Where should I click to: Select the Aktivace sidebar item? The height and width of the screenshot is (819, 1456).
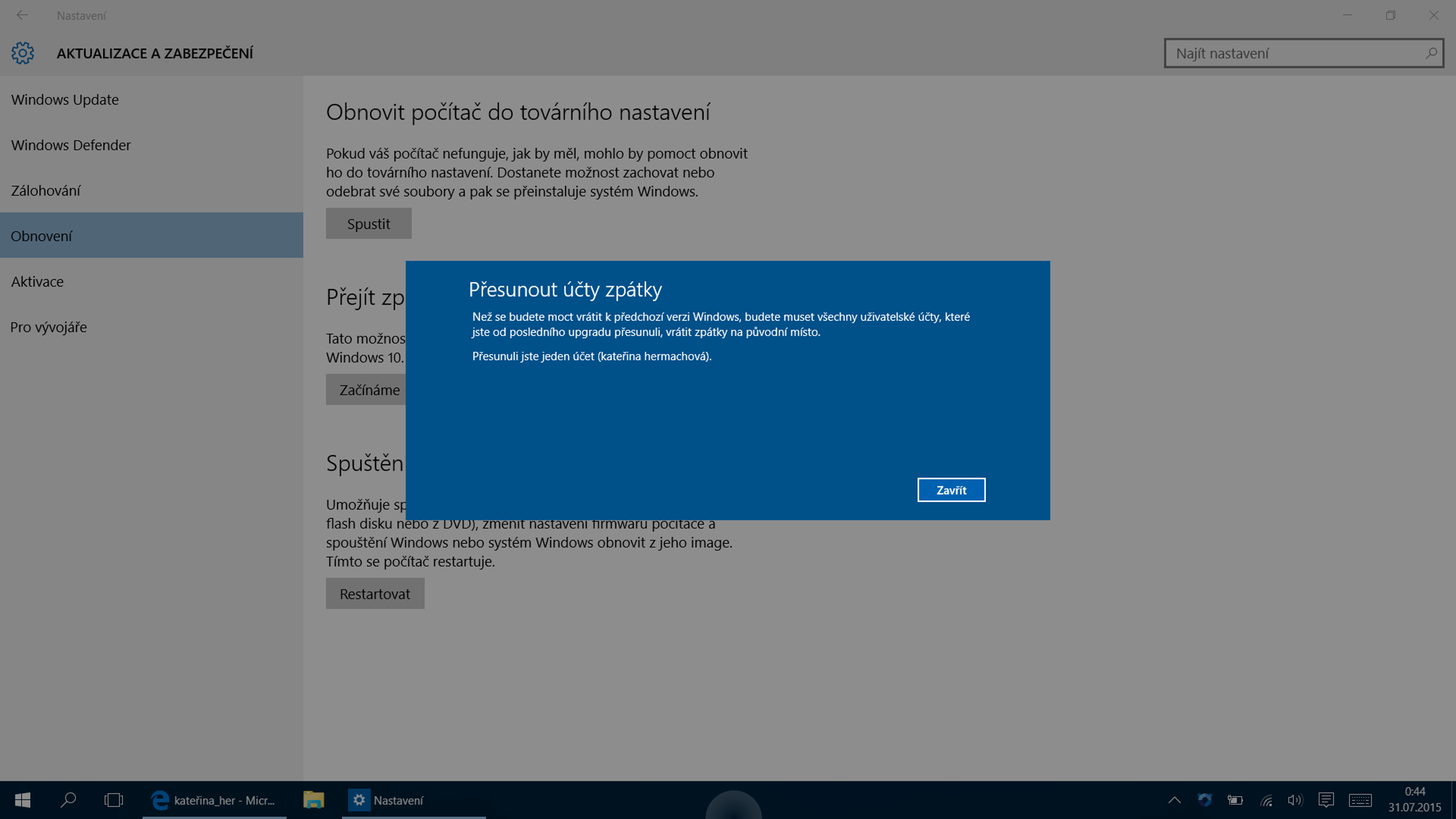pyautogui.click(x=37, y=281)
